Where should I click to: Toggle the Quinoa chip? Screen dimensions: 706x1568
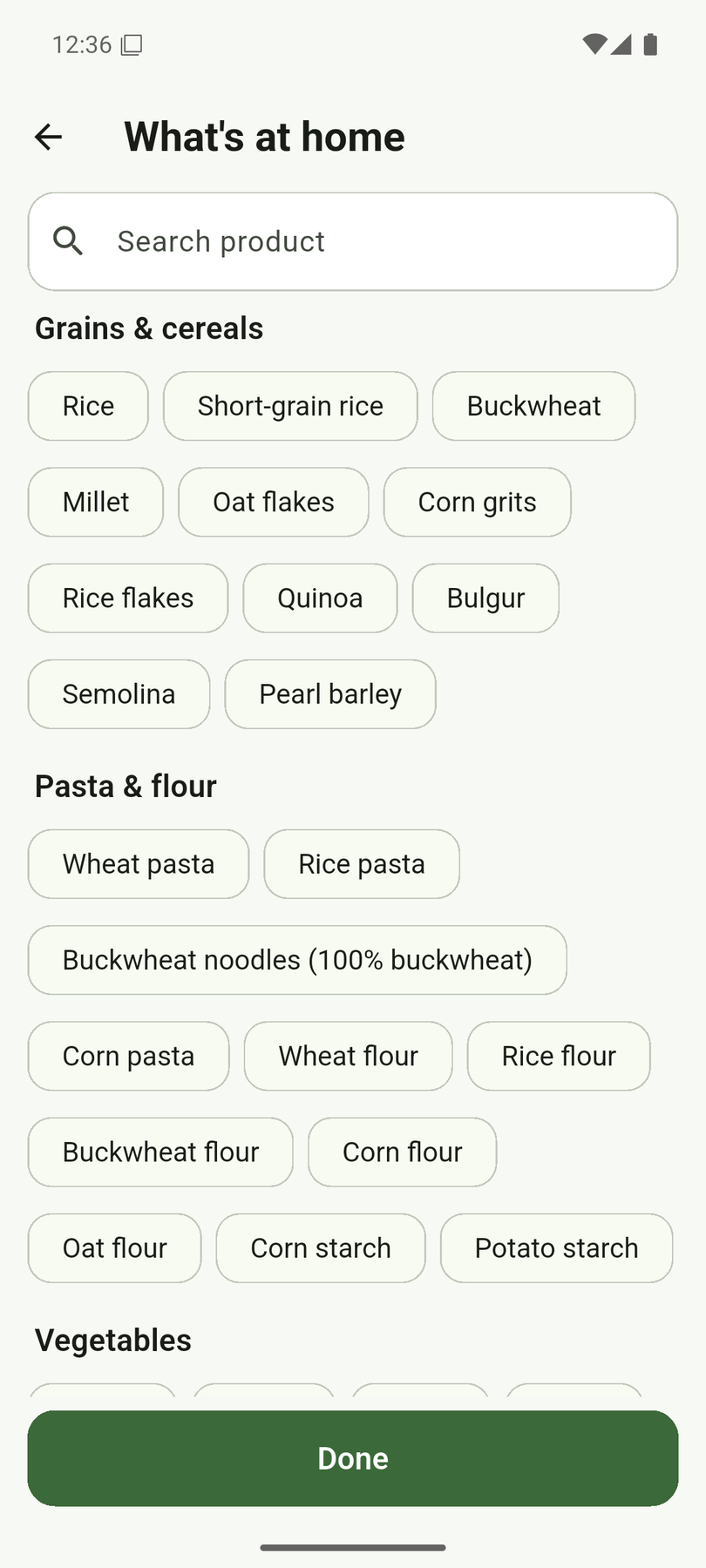320,598
